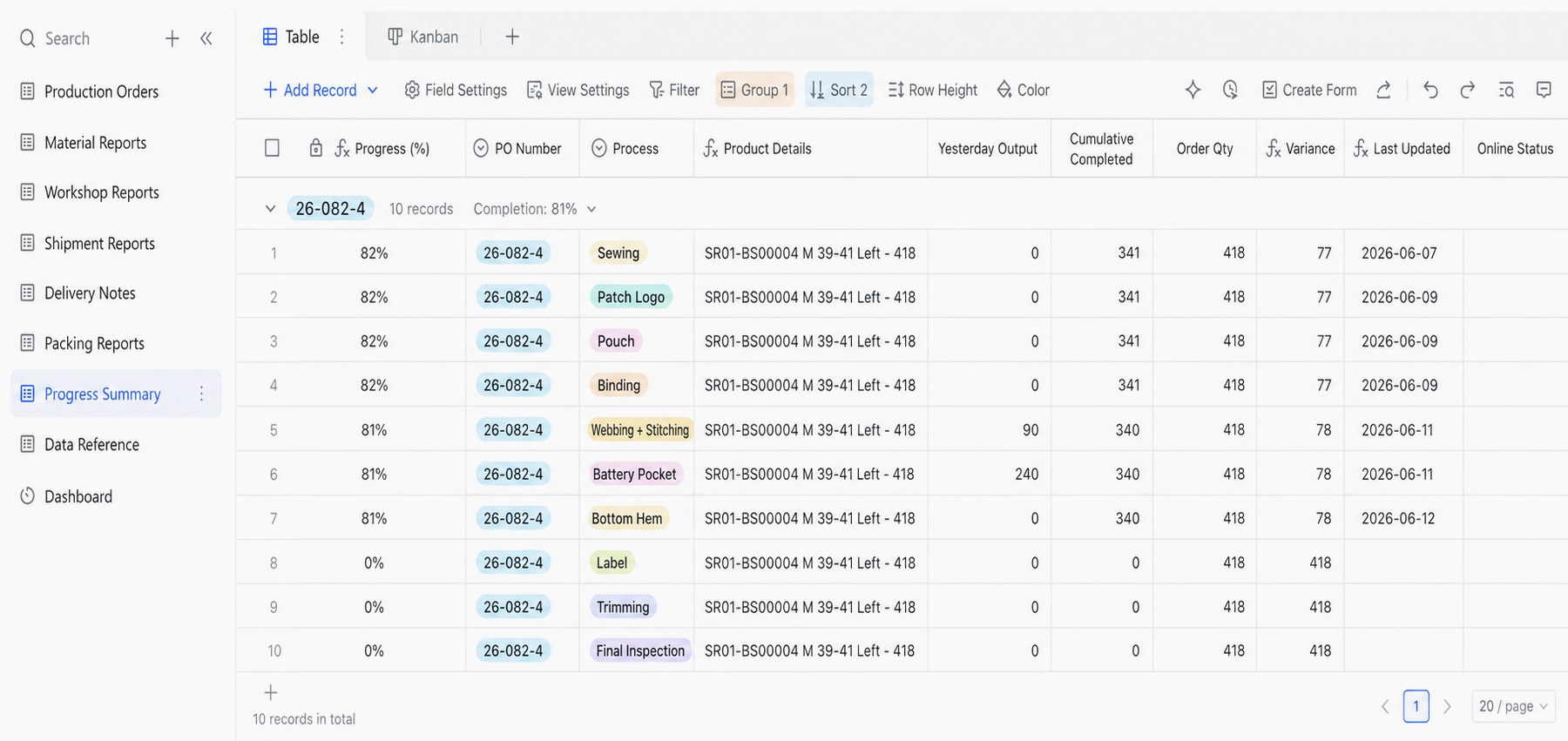This screenshot has width=1568, height=741.
Task: Expand Add Record dropdown arrow
Action: (x=373, y=90)
